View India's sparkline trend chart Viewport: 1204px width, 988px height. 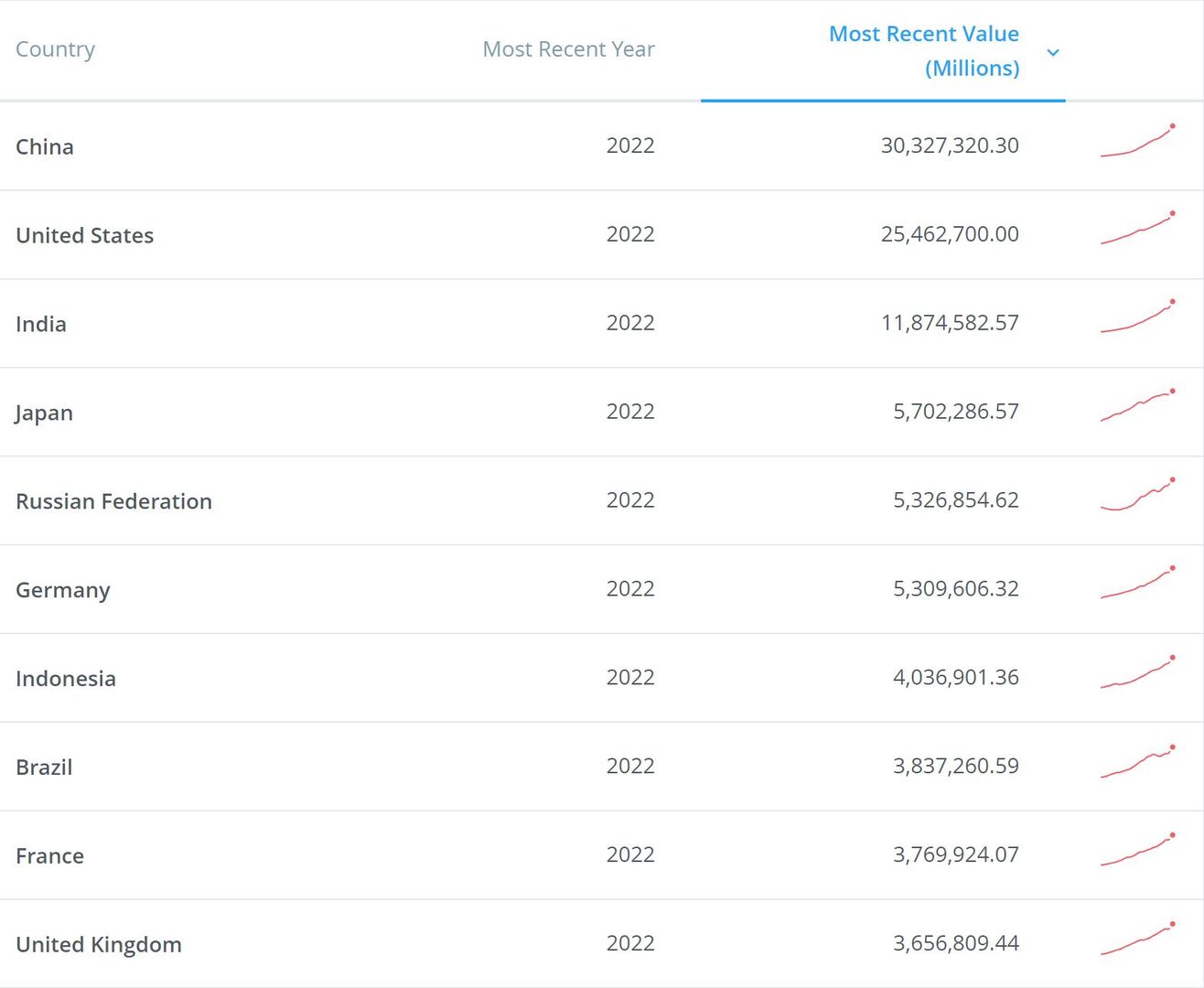[x=1137, y=317]
